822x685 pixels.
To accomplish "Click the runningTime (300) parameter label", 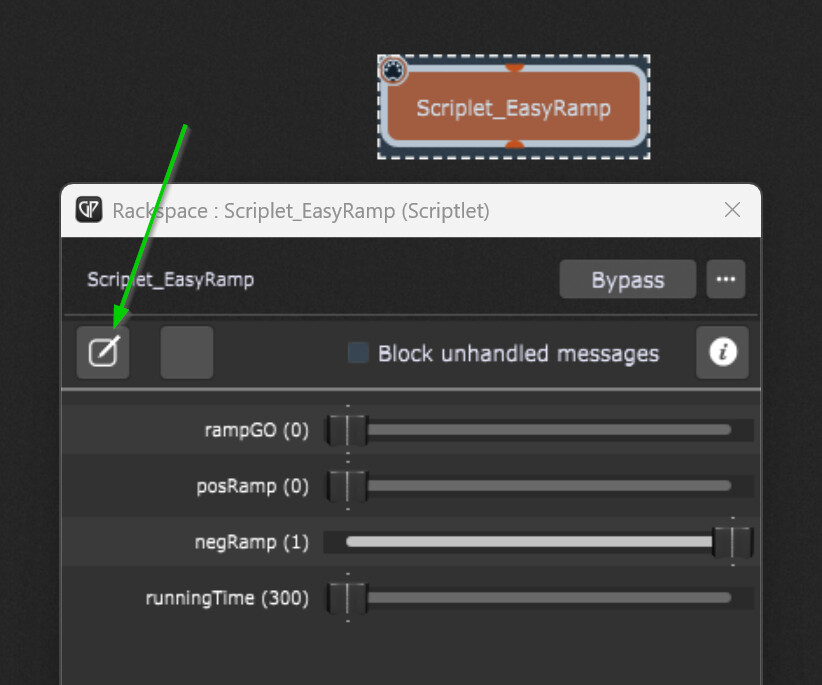I will [227, 598].
